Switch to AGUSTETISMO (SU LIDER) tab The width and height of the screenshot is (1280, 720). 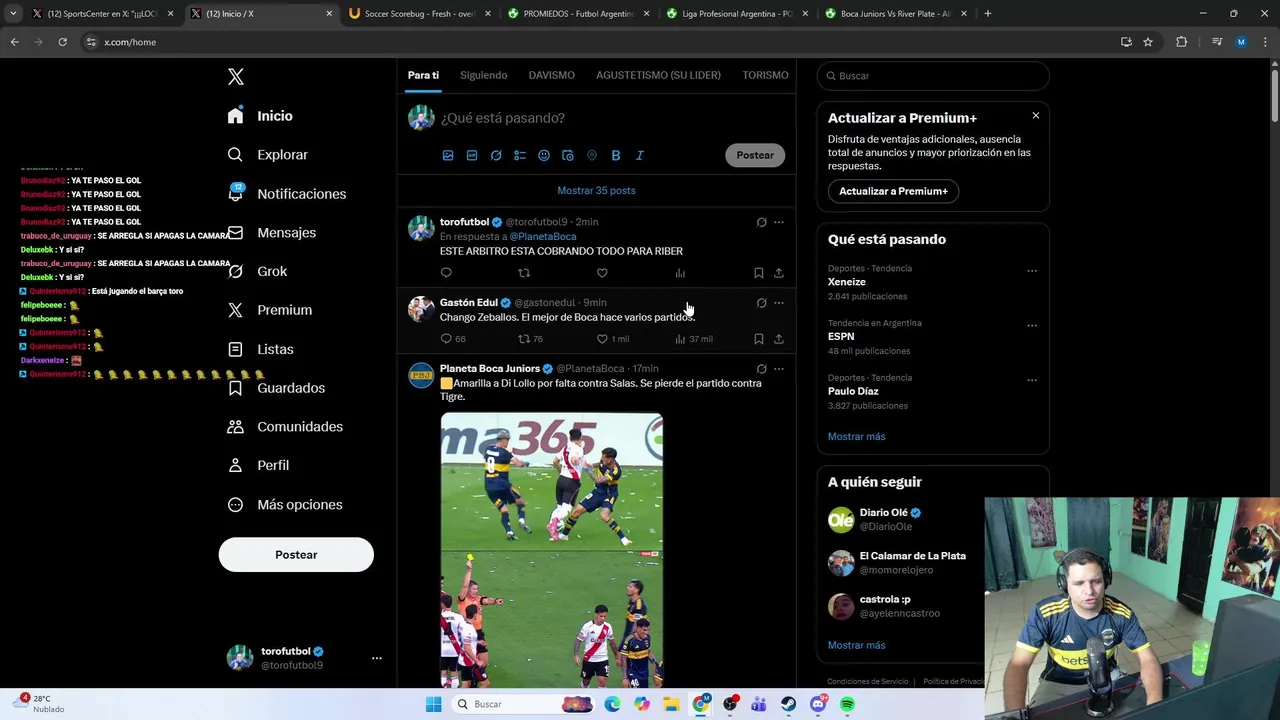(658, 75)
